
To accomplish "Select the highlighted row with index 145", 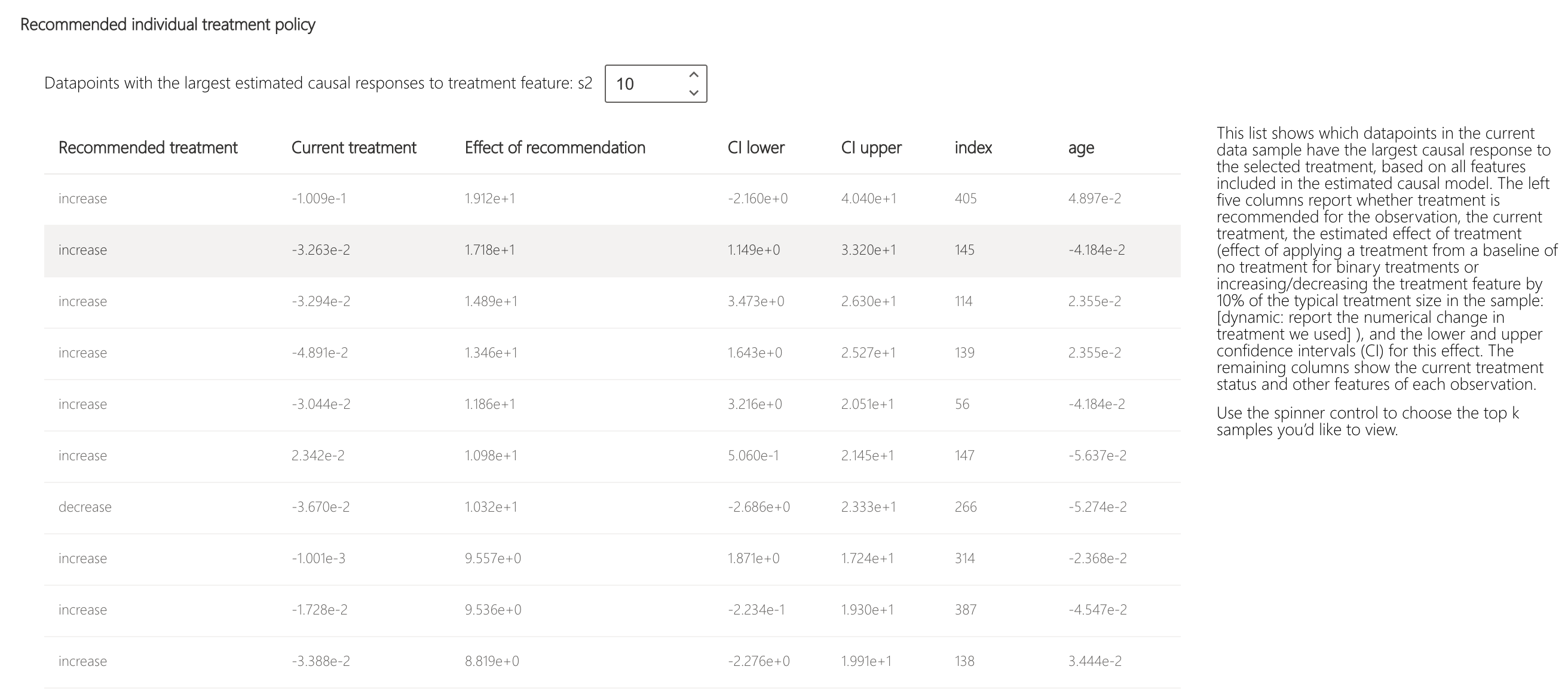I will (x=612, y=251).
